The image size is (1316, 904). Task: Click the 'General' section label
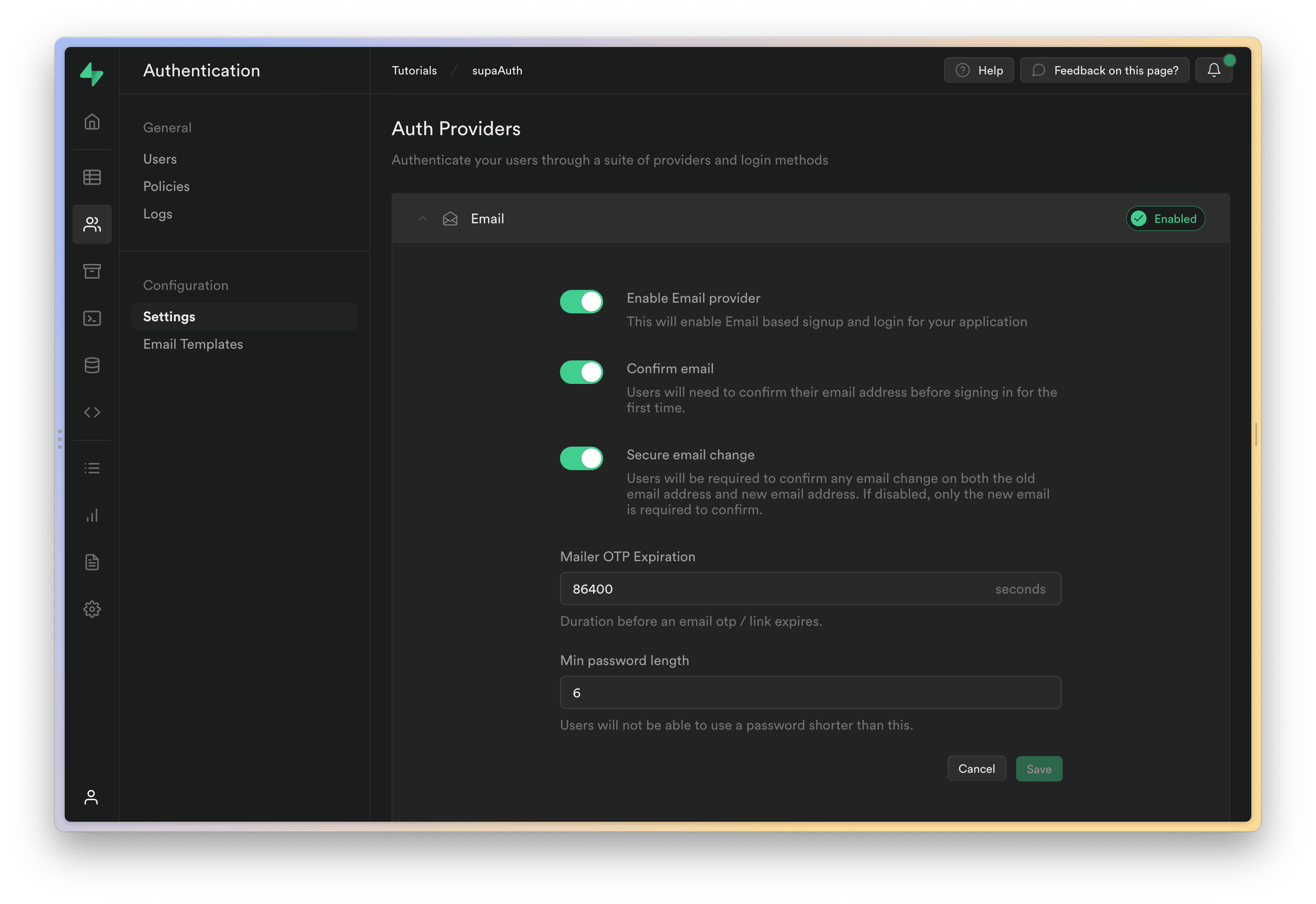167,127
